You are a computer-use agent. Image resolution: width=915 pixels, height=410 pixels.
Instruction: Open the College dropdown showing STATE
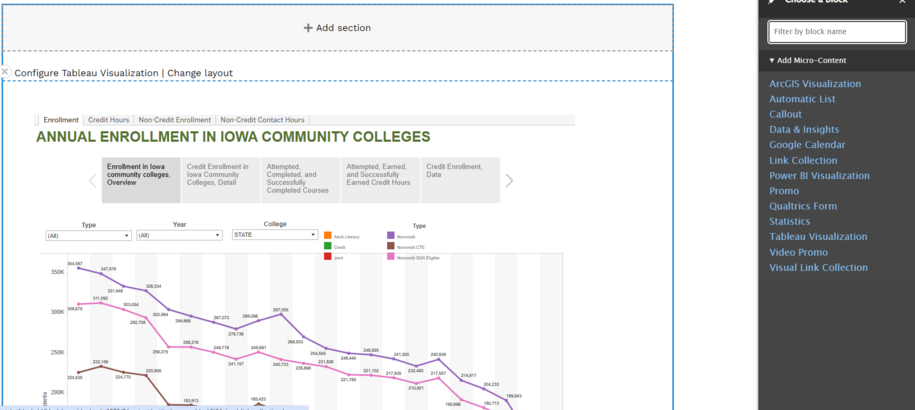click(274, 235)
